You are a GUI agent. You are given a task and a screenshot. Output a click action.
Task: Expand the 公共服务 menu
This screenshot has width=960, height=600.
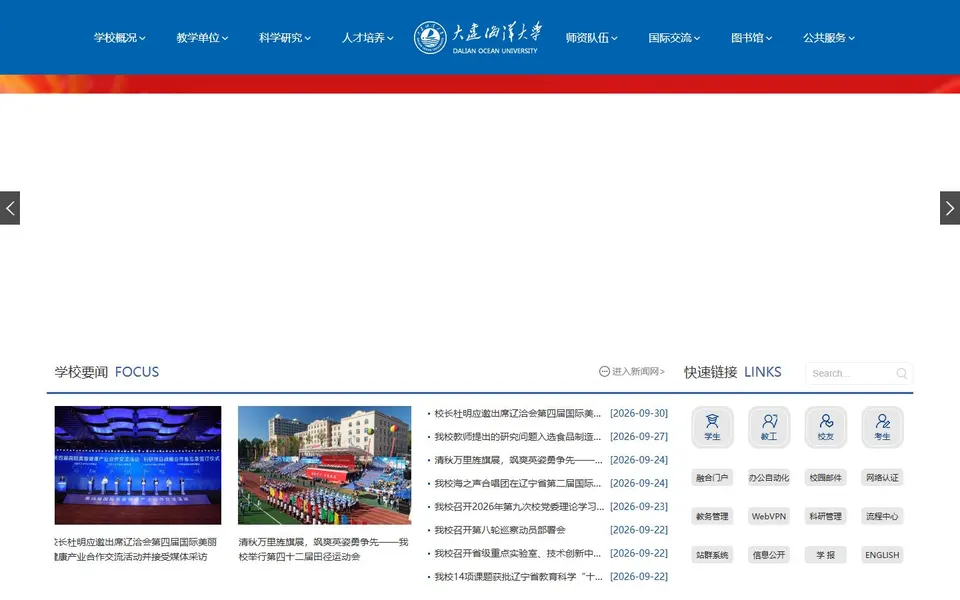pos(828,38)
